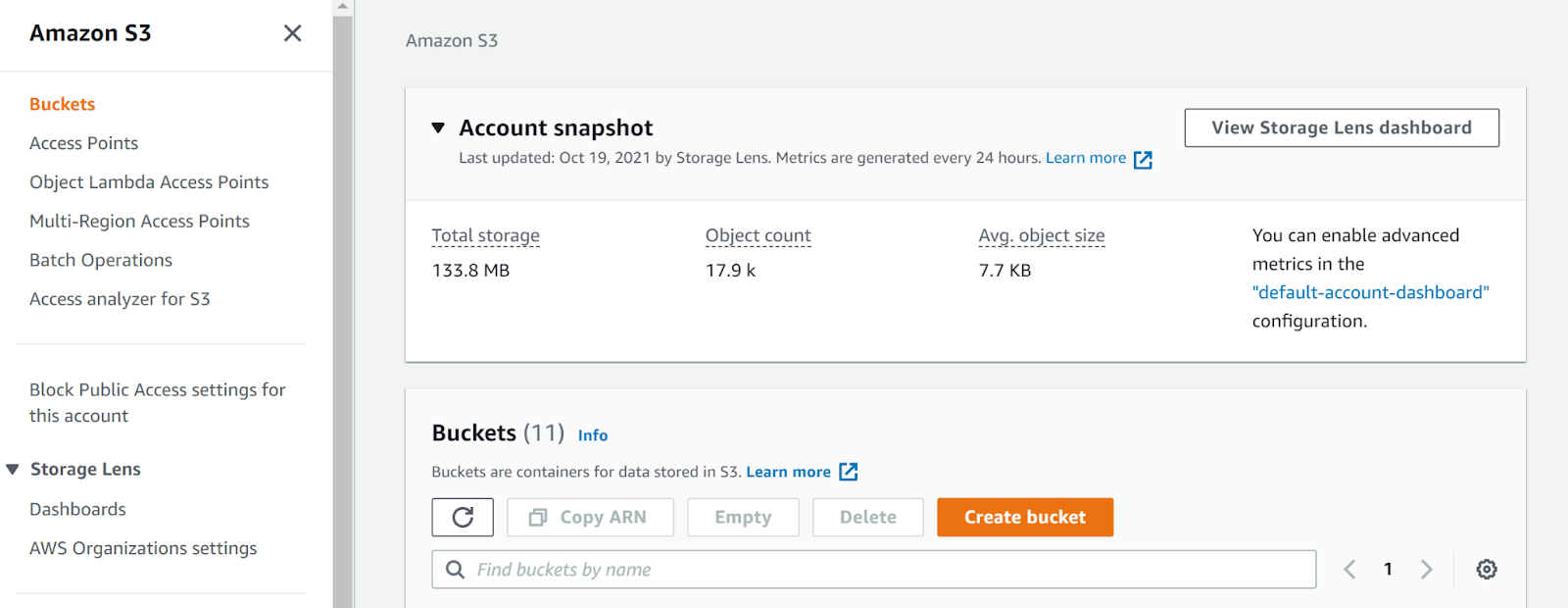1568x608 pixels.
Task: Open the default-account-dashboard link
Action: pos(1370,292)
